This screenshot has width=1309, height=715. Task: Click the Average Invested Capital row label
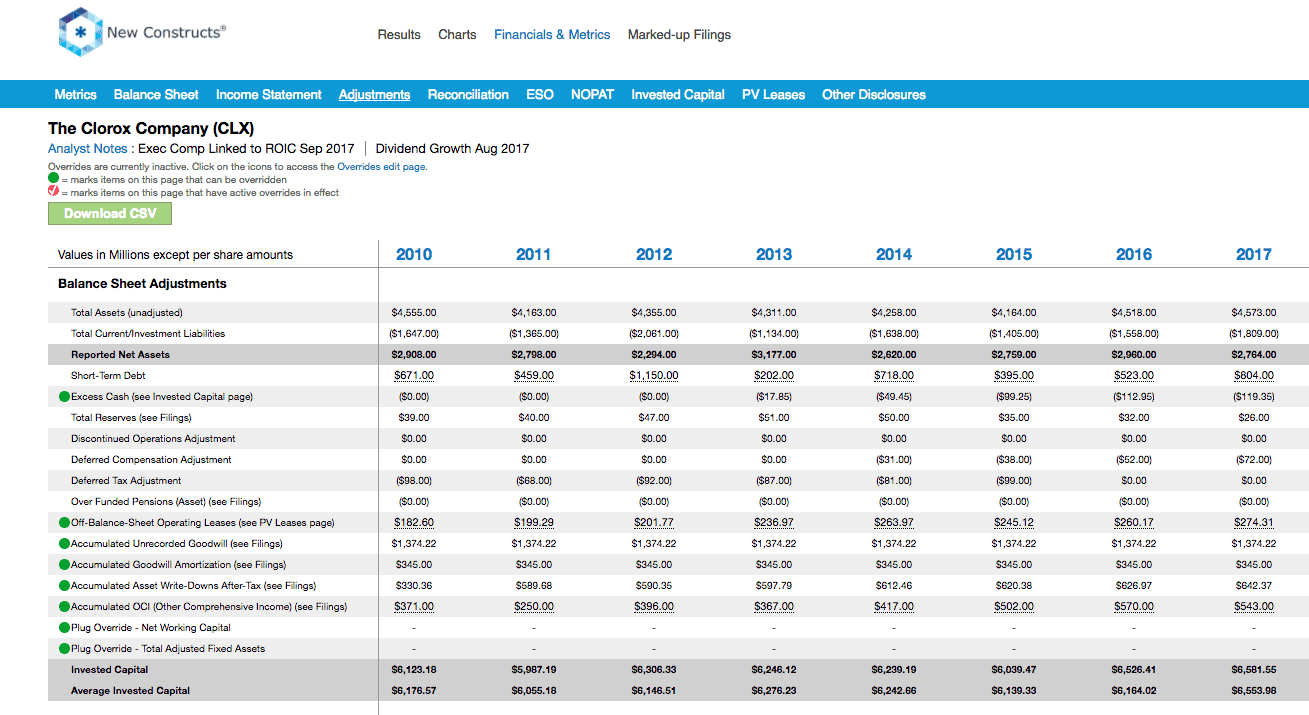coord(130,691)
